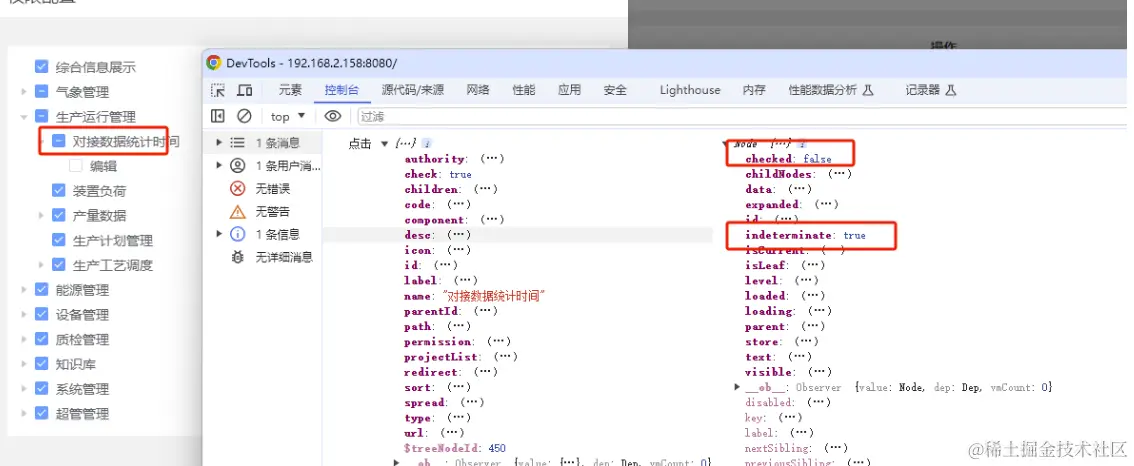Invoke the children property getter (…)
The image size is (1134, 466).
485,189
